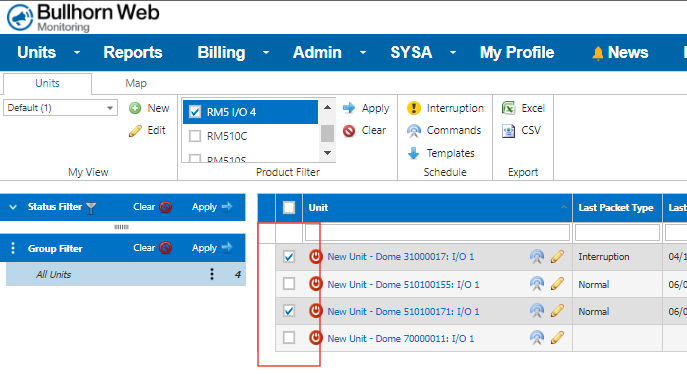This screenshot has height=375, width=687.
Task: Click the Group Filter red clear icon
Action: pyautogui.click(x=166, y=248)
